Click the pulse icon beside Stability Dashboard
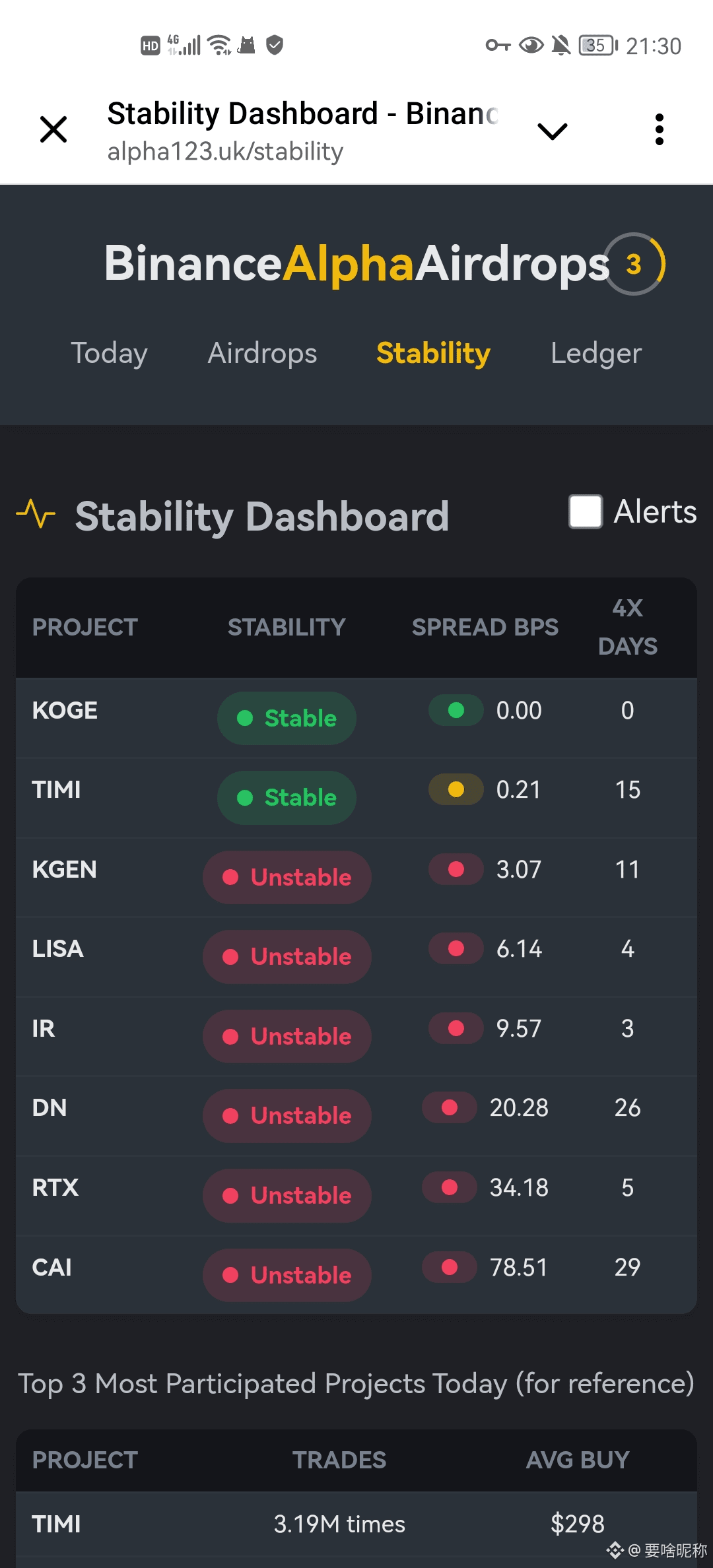Image resolution: width=713 pixels, height=1568 pixels. pos(36,513)
